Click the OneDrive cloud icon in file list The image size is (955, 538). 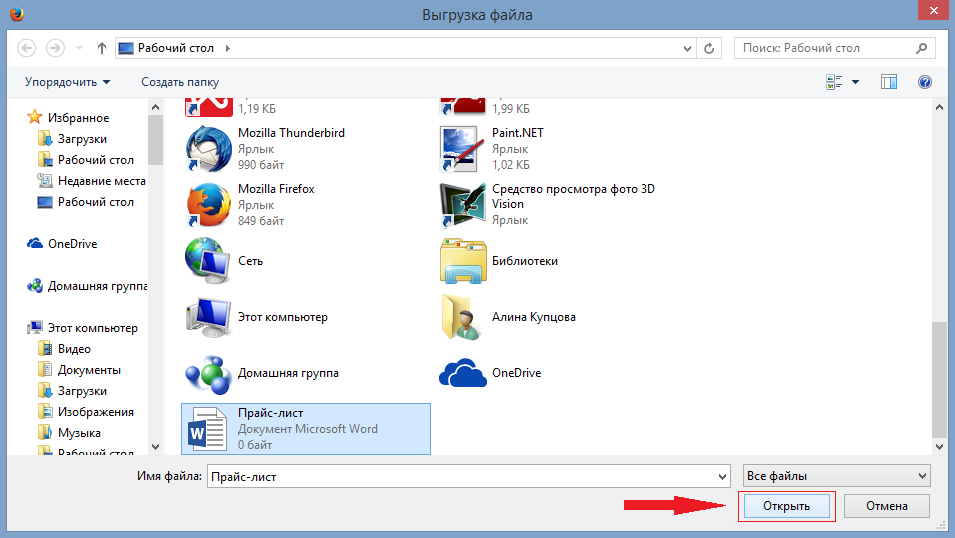point(462,373)
